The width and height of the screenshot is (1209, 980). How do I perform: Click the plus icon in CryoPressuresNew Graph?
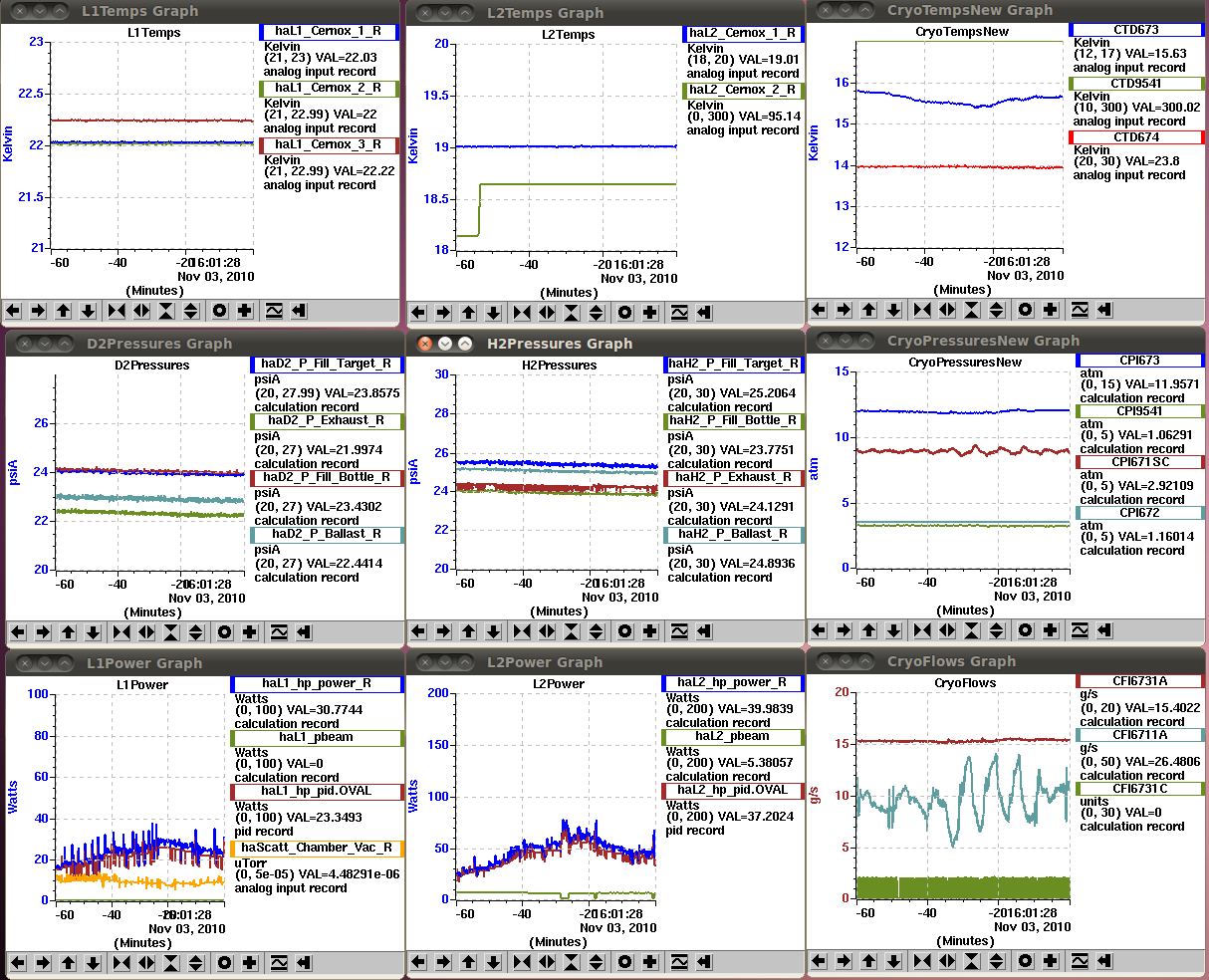point(1050,630)
